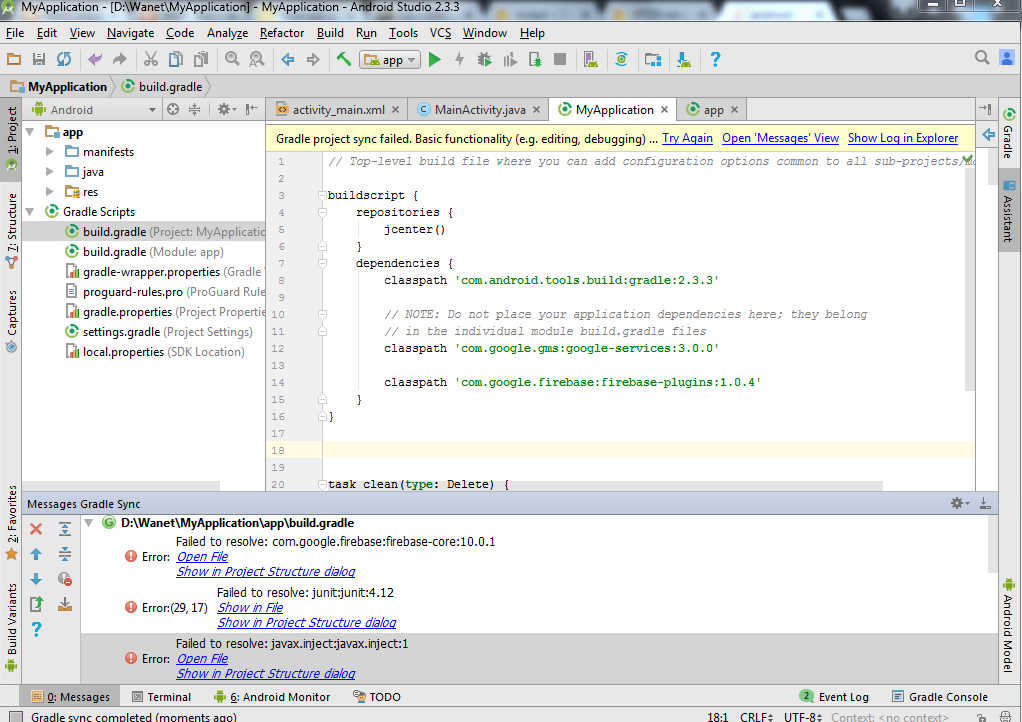
Task: Switch to MainActivity.java tab
Action: [x=479, y=109]
